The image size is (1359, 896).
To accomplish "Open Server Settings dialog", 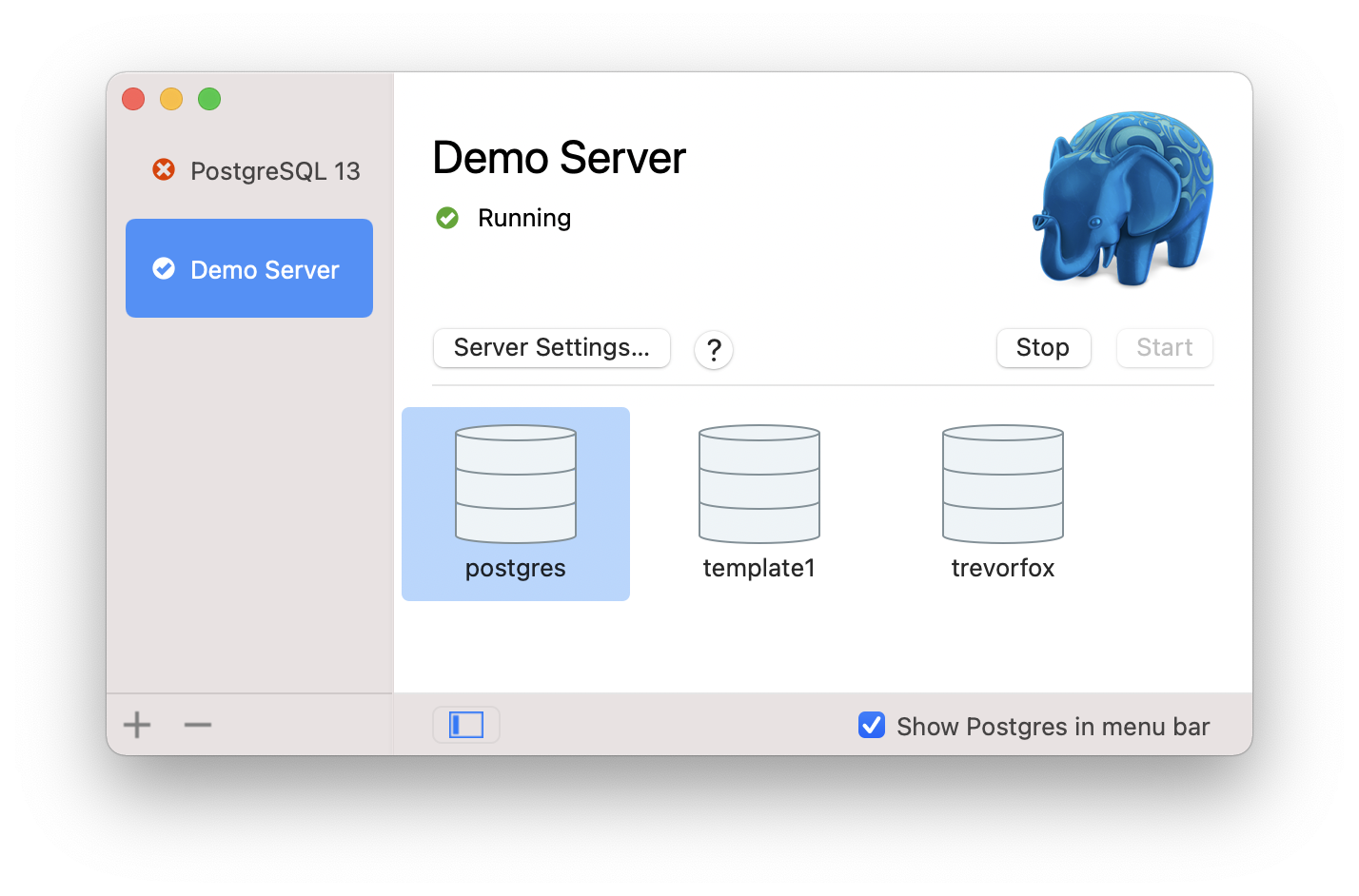I will 552,347.
